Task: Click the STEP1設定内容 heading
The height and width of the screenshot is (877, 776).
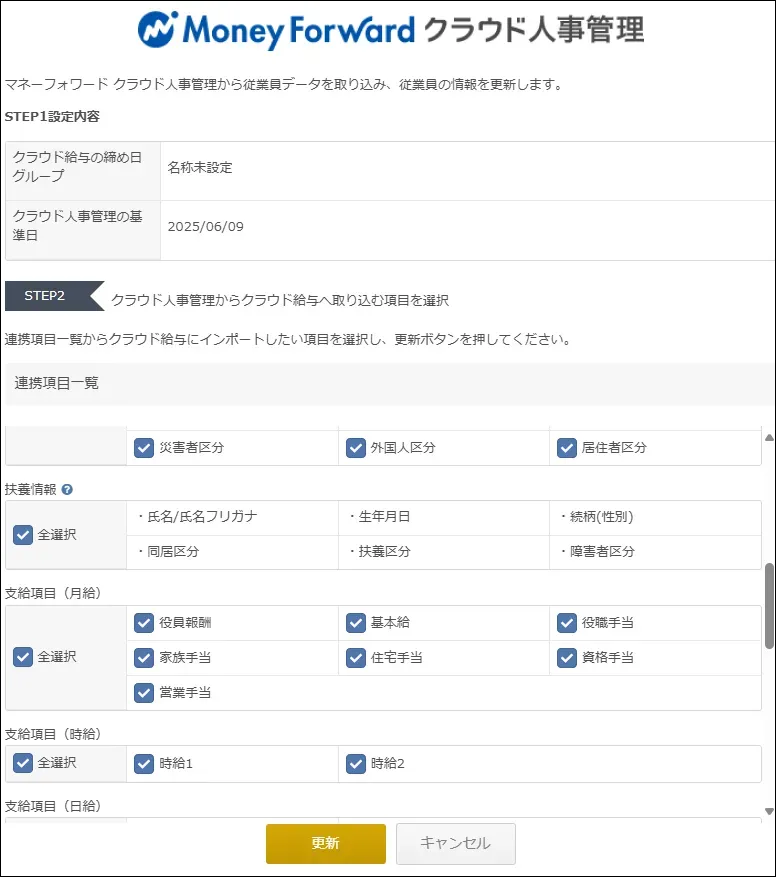Action: click(52, 117)
